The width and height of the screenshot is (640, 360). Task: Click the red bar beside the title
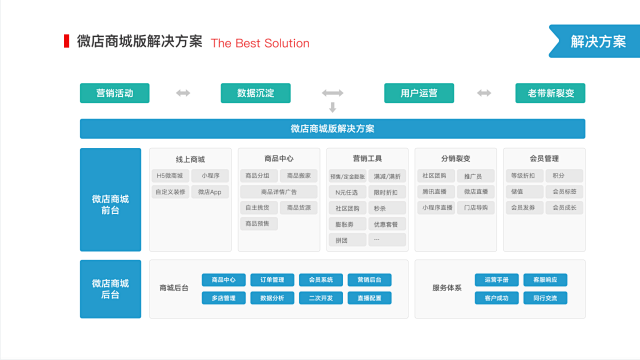[67, 41]
